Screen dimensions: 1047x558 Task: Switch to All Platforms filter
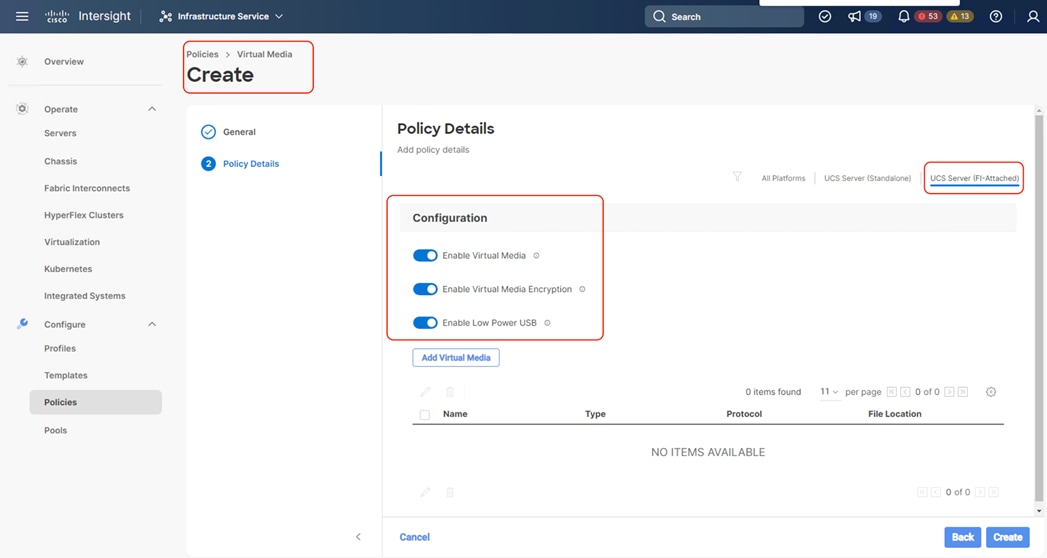tap(783, 178)
